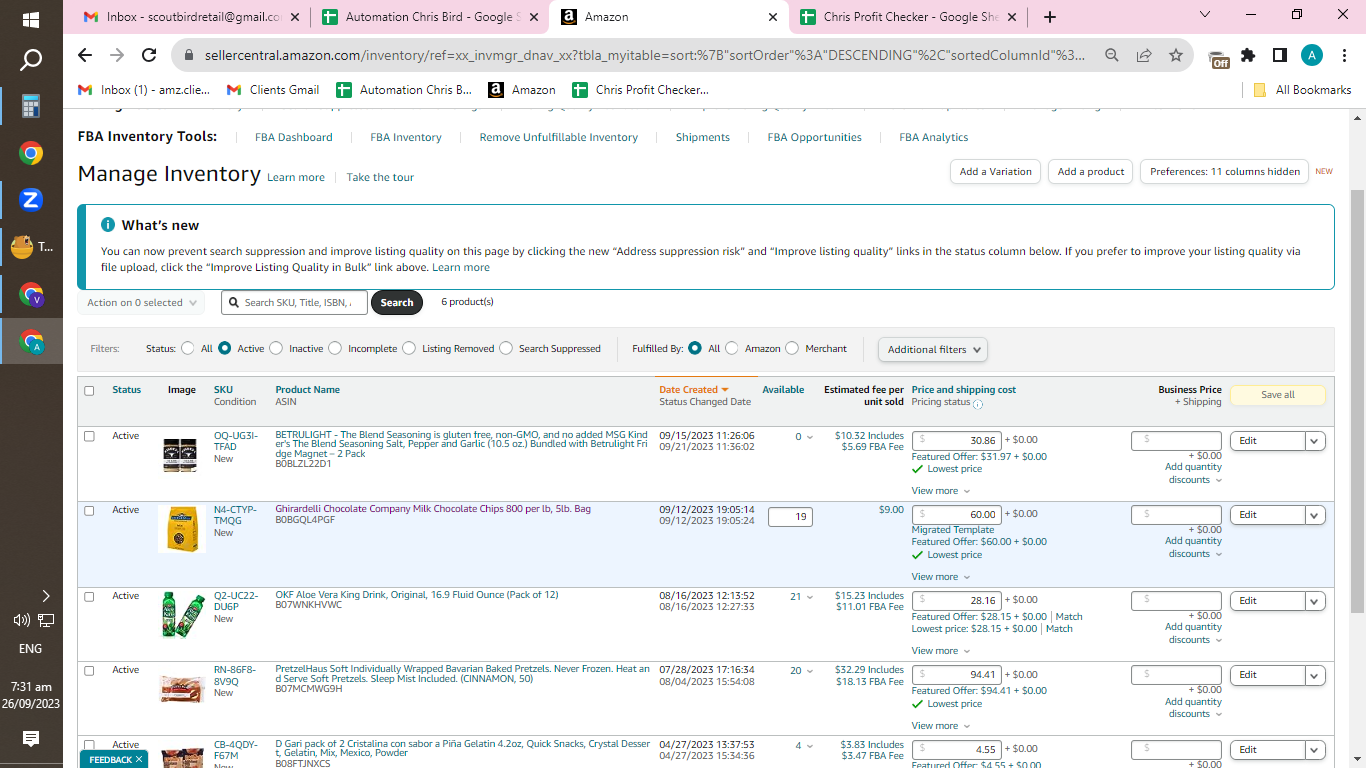Click the SKU search input field
The width and height of the screenshot is (1366, 768).
tap(295, 303)
